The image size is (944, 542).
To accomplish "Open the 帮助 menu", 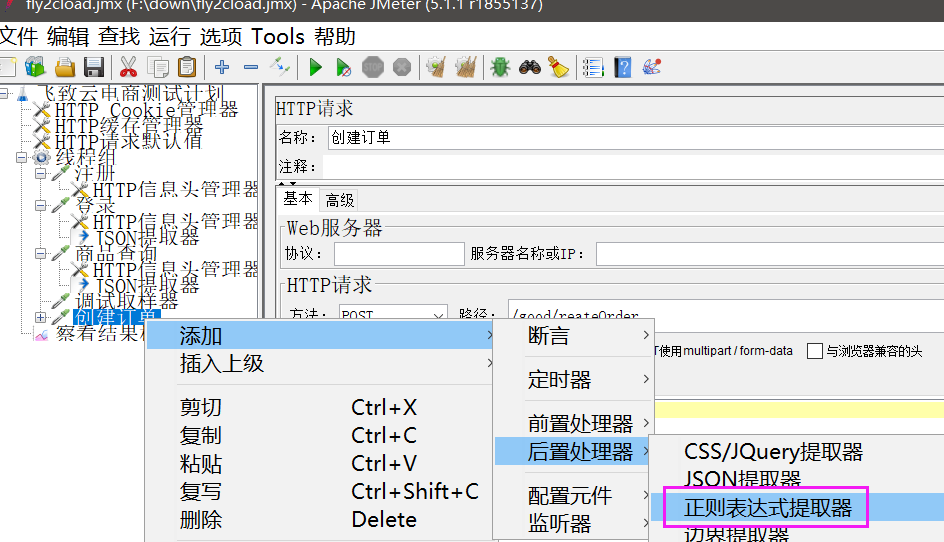I will click(335, 37).
